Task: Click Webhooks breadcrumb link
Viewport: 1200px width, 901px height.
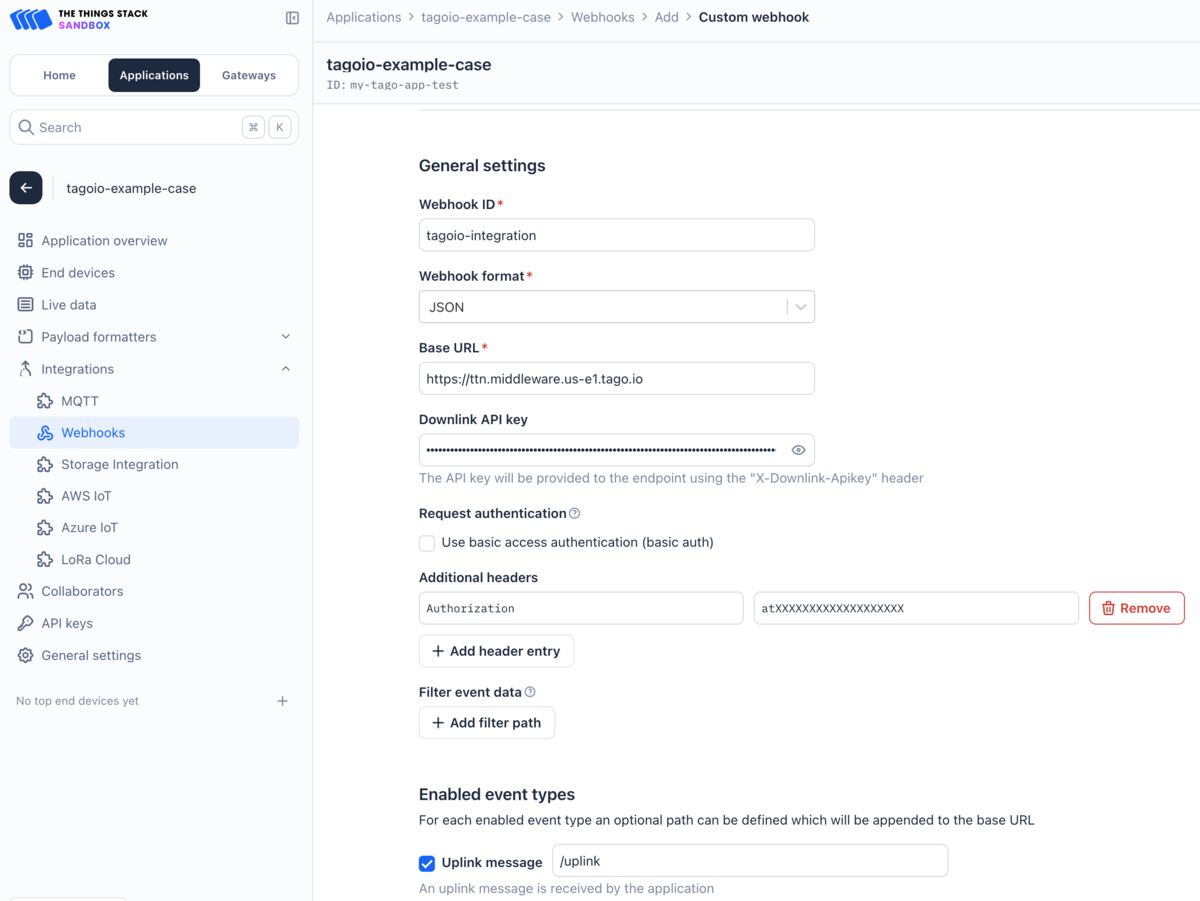Action: pos(603,17)
